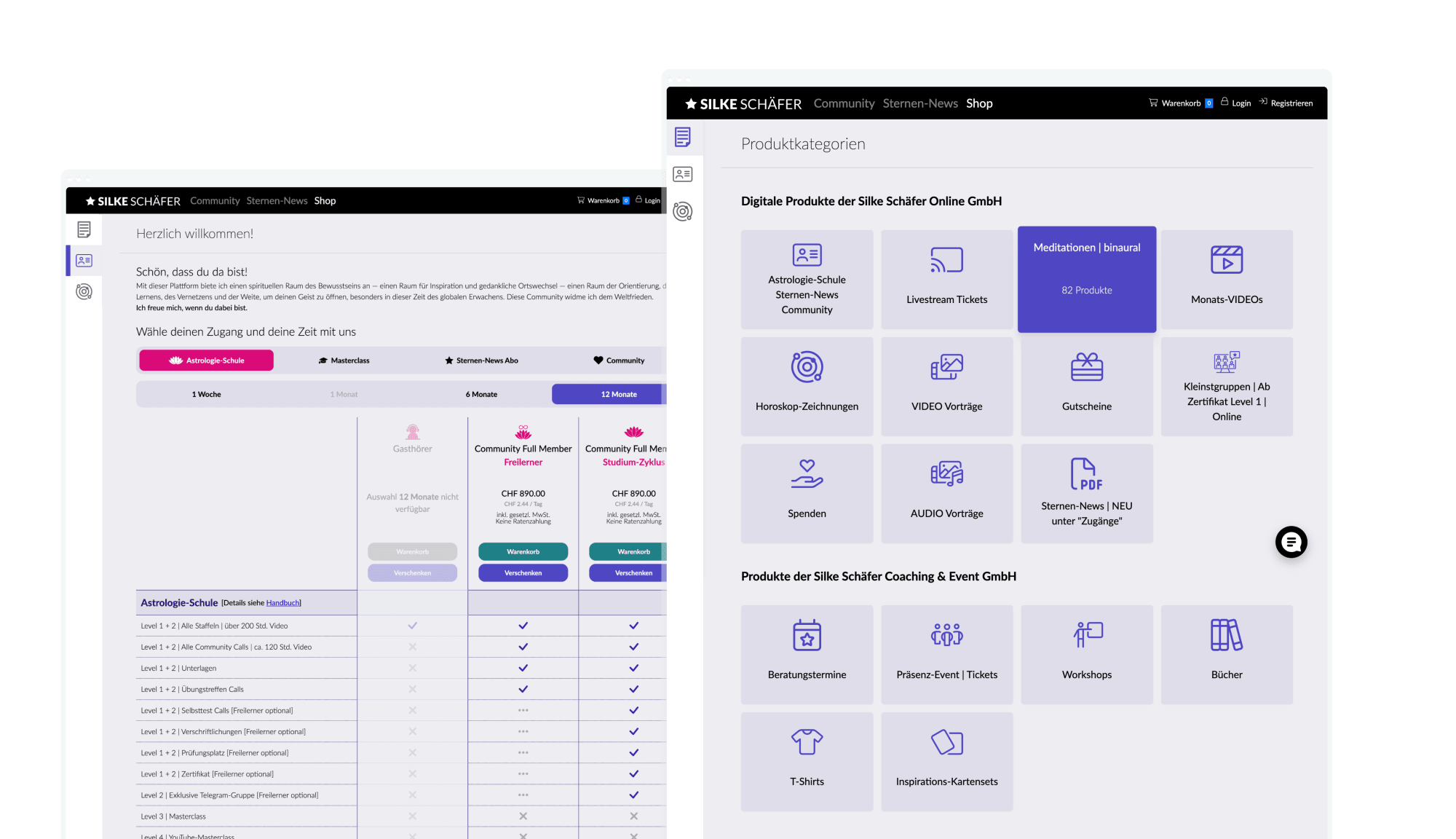Open Warenkorb cart in left window header
Screen dimensions: 1456x839
(x=604, y=200)
